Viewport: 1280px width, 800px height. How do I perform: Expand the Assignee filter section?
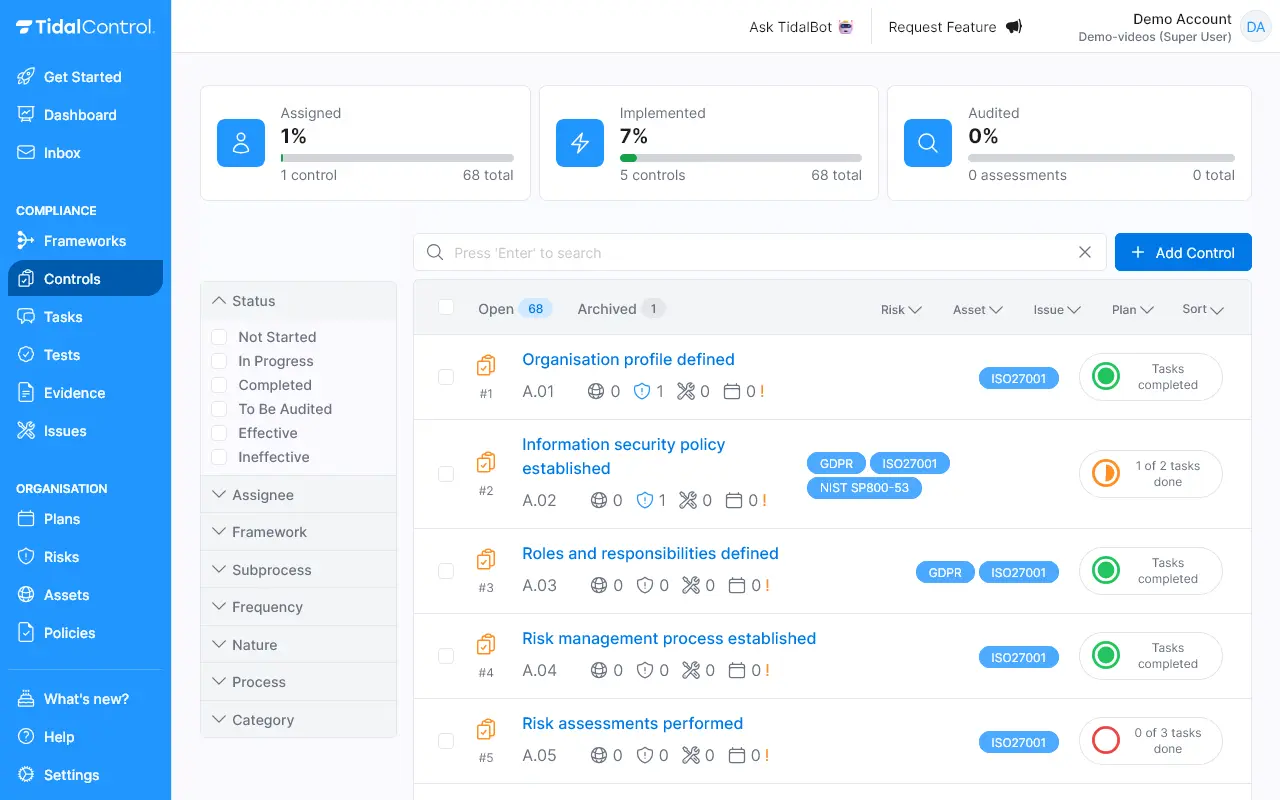click(299, 495)
